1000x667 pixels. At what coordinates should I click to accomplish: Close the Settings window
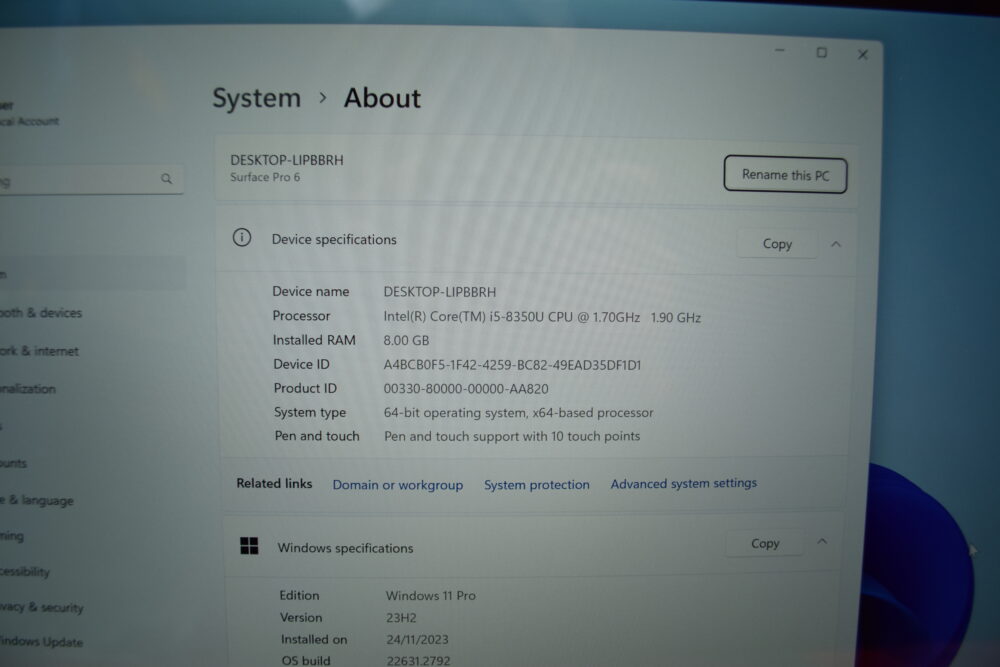click(863, 55)
